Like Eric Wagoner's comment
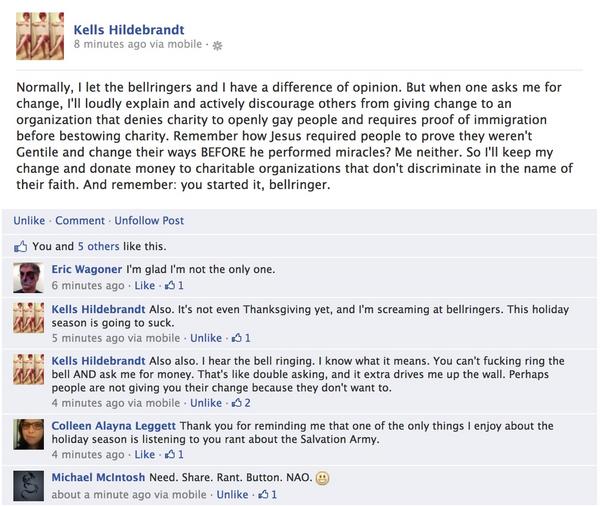Image resolution: width=600 pixels, height=506 pixels. 145,285
